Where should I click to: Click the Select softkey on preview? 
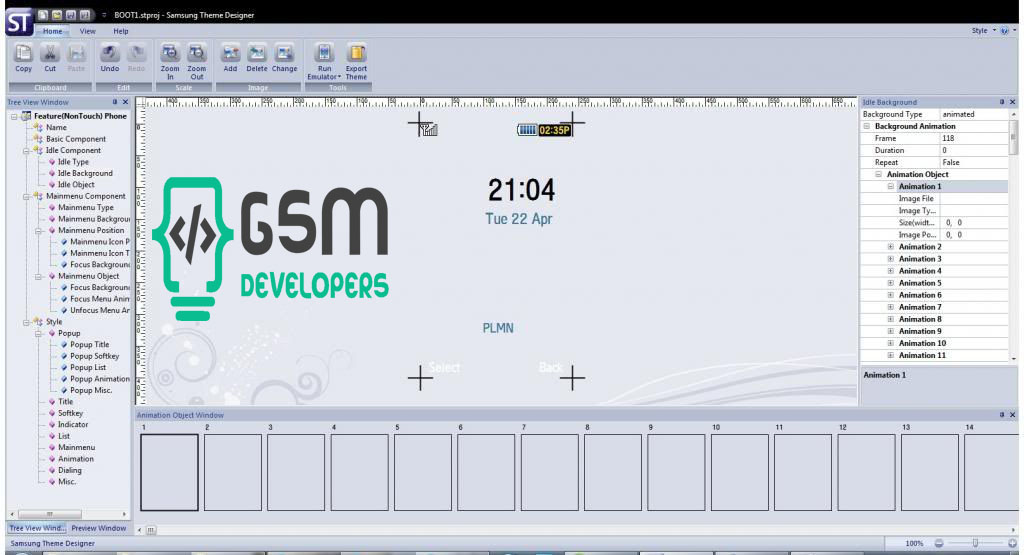click(444, 368)
